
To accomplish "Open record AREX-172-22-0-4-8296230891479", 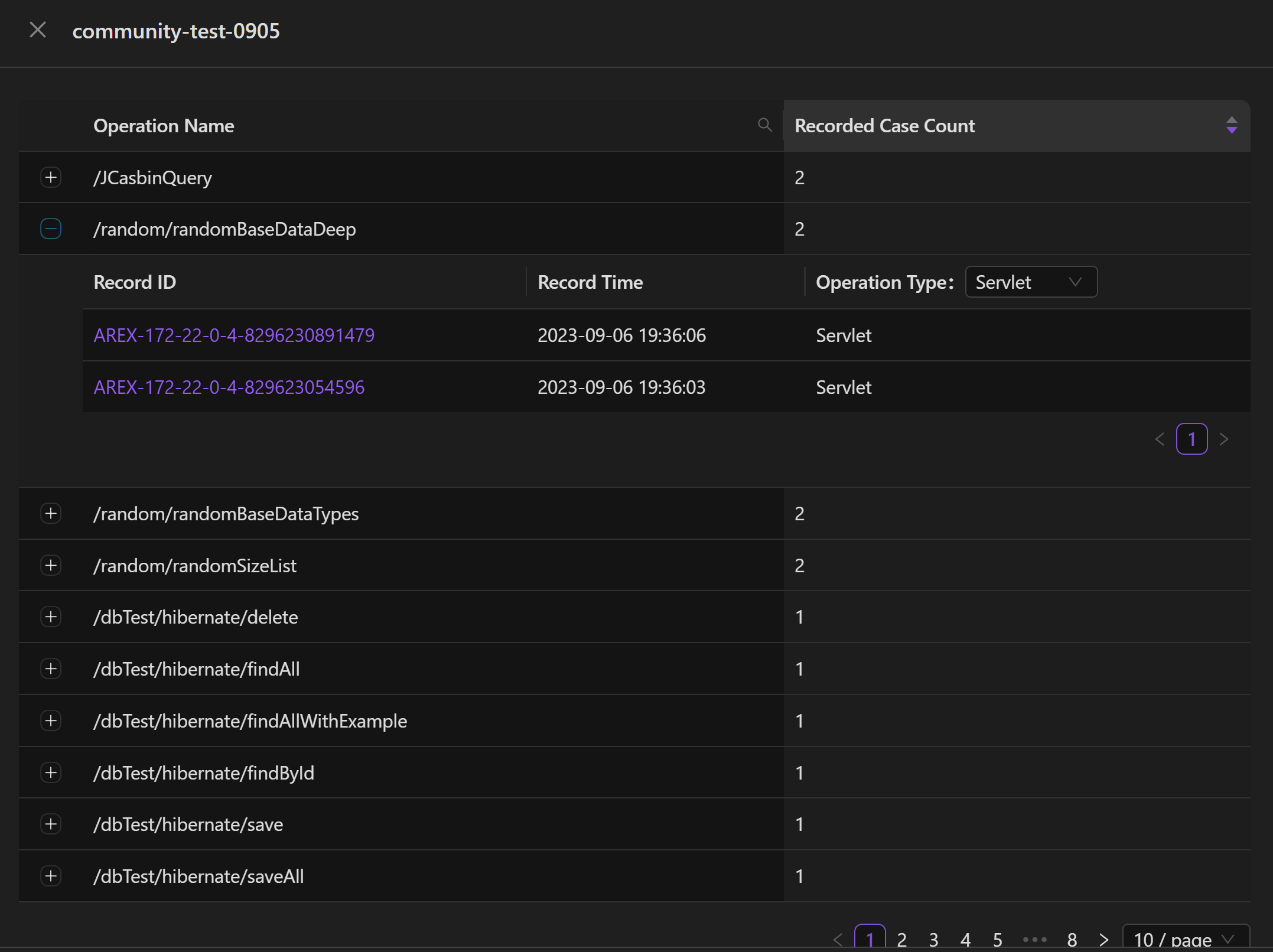I will (234, 335).
